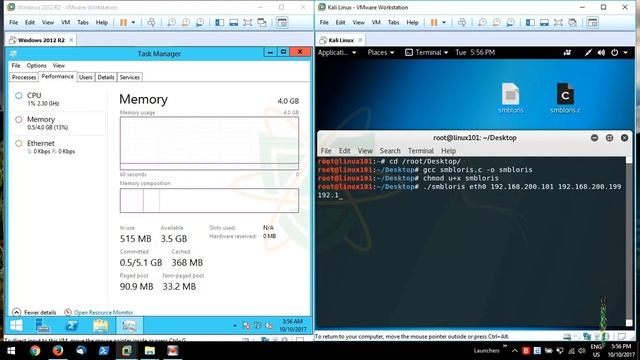Click snapshot icon in Kali VMware toolbar
640x360 pixels.
pos(482,22)
